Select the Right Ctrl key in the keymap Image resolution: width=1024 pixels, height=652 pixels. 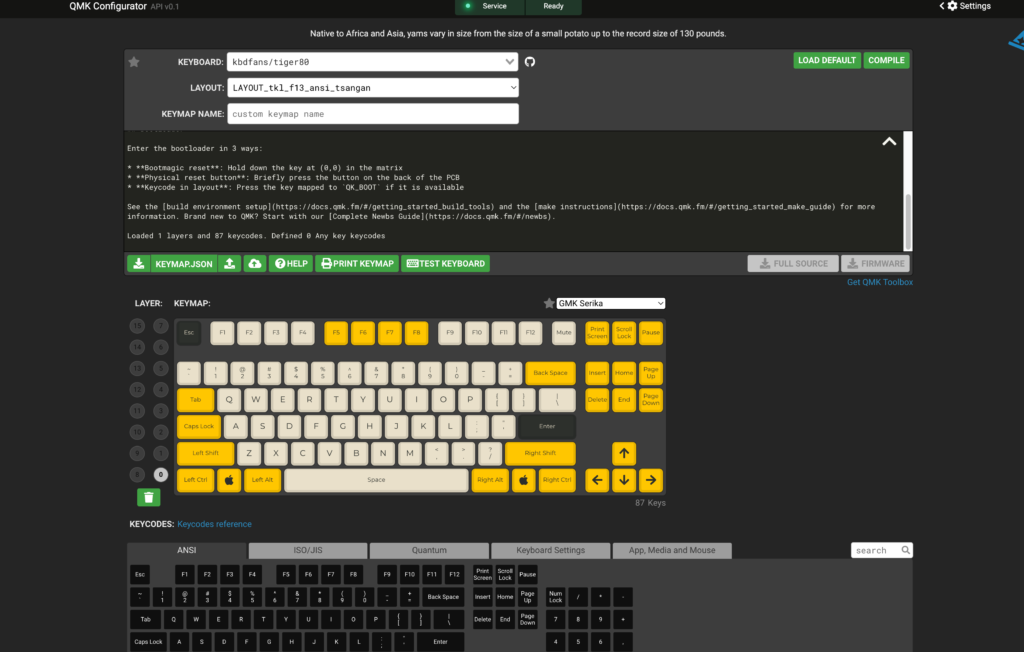coord(557,480)
